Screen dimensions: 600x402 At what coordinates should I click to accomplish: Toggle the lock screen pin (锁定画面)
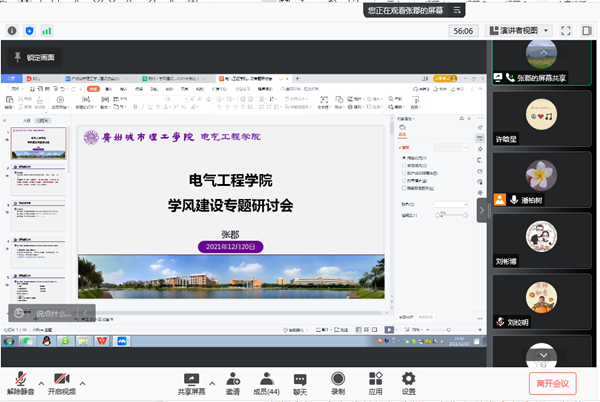tap(18, 57)
